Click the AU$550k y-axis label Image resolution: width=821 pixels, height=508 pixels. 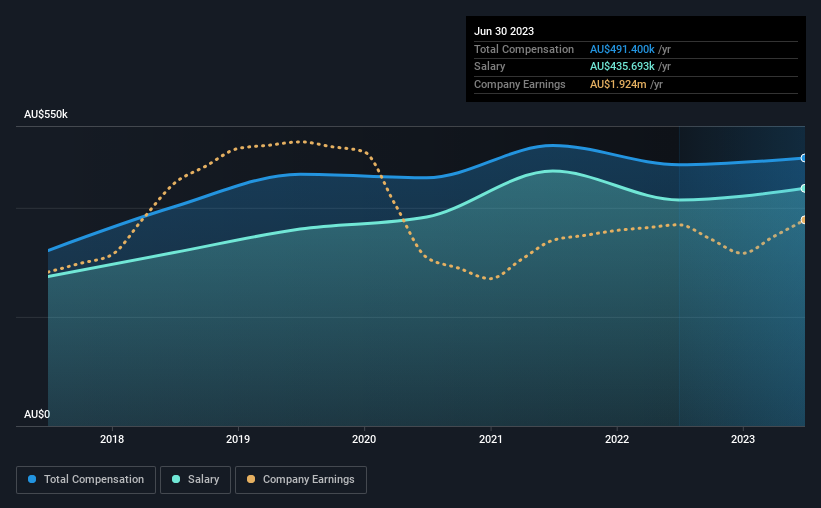[x=46, y=114]
